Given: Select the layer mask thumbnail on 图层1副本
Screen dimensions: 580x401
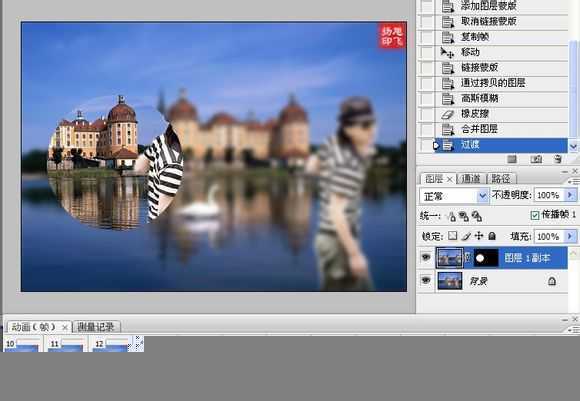Looking at the screenshot, I should tap(486, 258).
